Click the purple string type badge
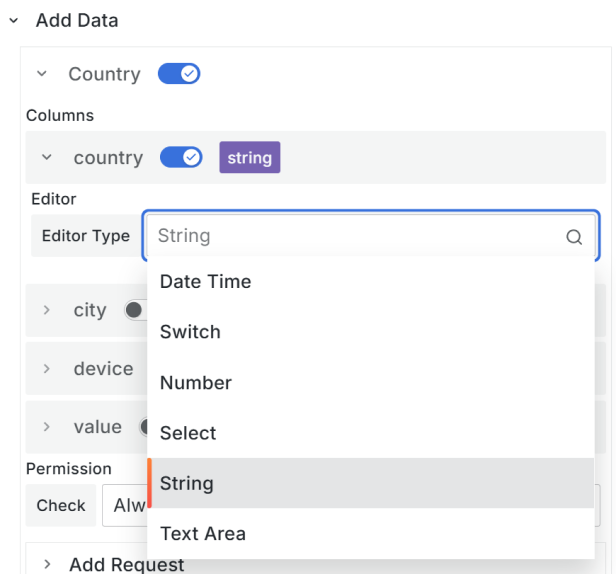This screenshot has width=616, height=576. [249, 158]
